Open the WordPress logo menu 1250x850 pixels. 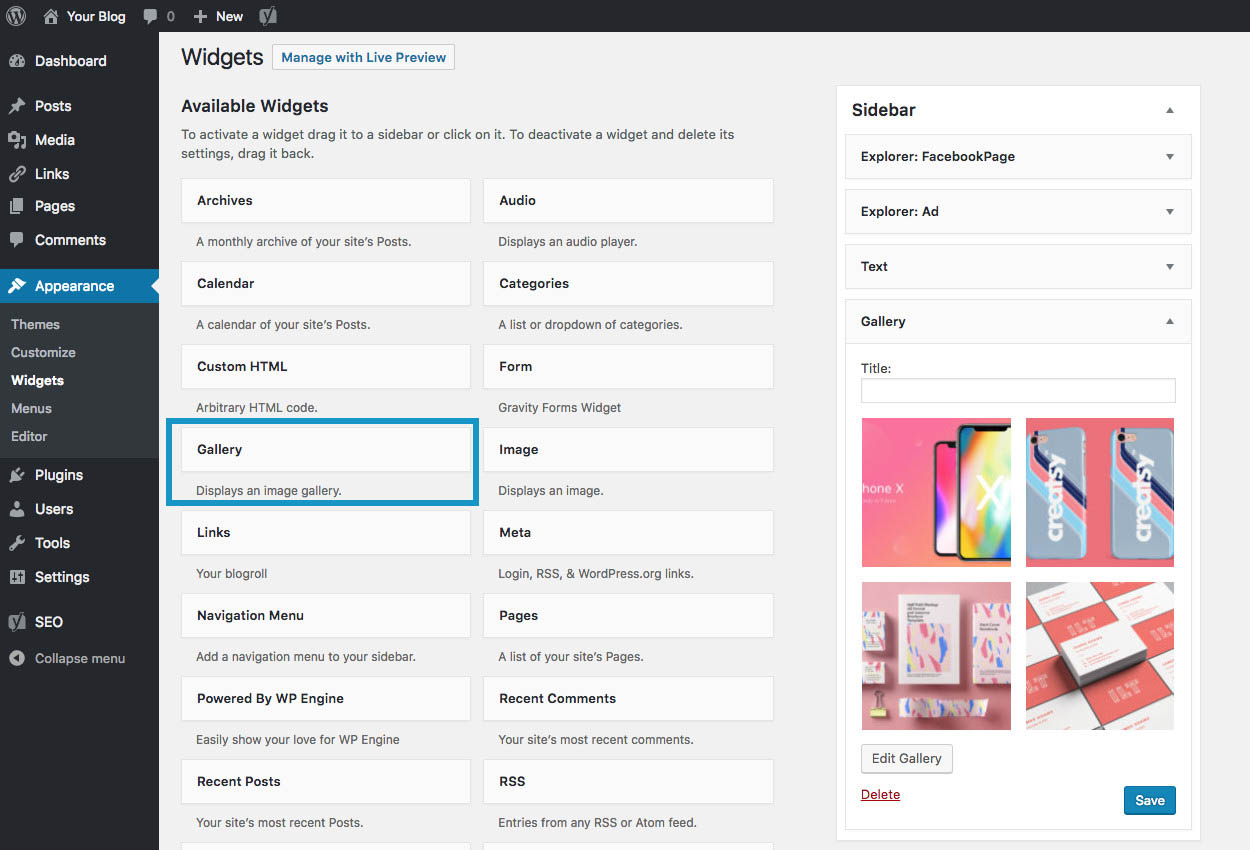(x=17, y=16)
